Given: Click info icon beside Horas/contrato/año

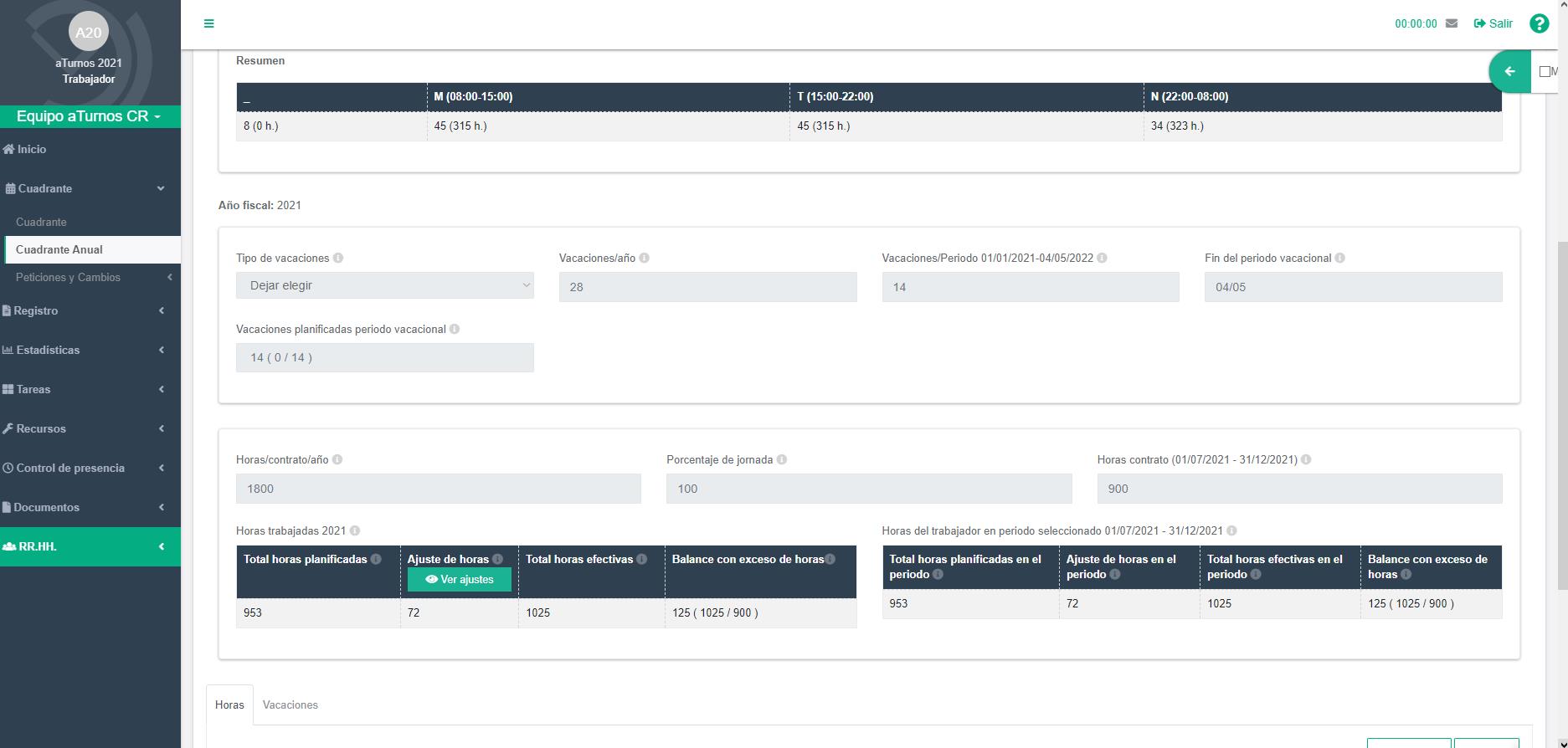Looking at the screenshot, I should tap(337, 460).
